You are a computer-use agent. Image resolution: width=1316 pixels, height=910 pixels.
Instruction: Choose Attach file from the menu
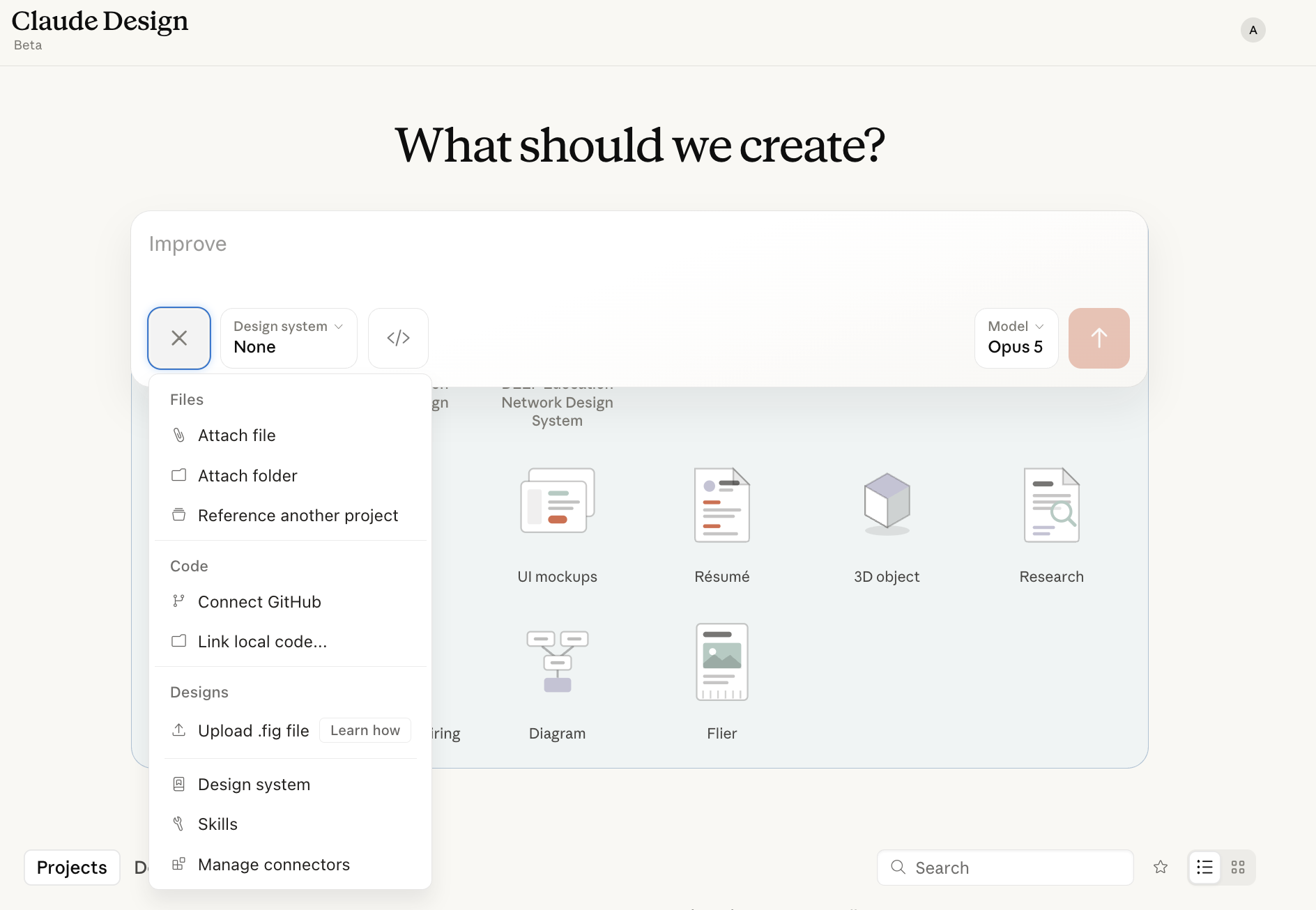pyautogui.click(x=290, y=435)
